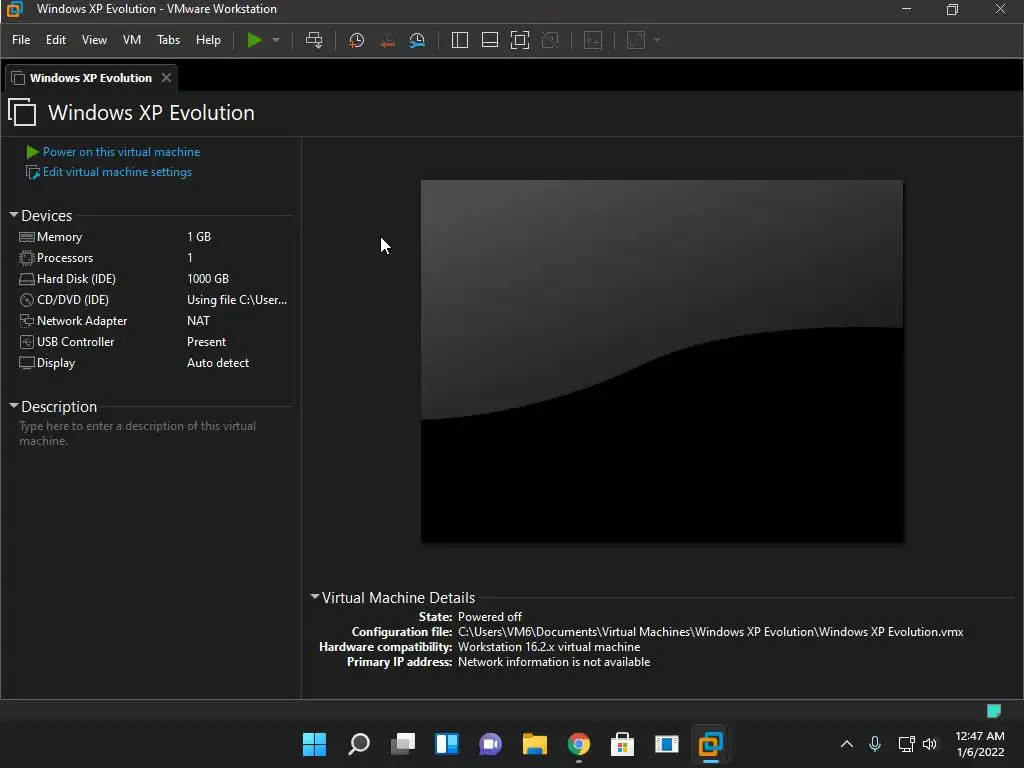Click the virtual machine preview thumbnail
1024x768 pixels.
[662, 360]
